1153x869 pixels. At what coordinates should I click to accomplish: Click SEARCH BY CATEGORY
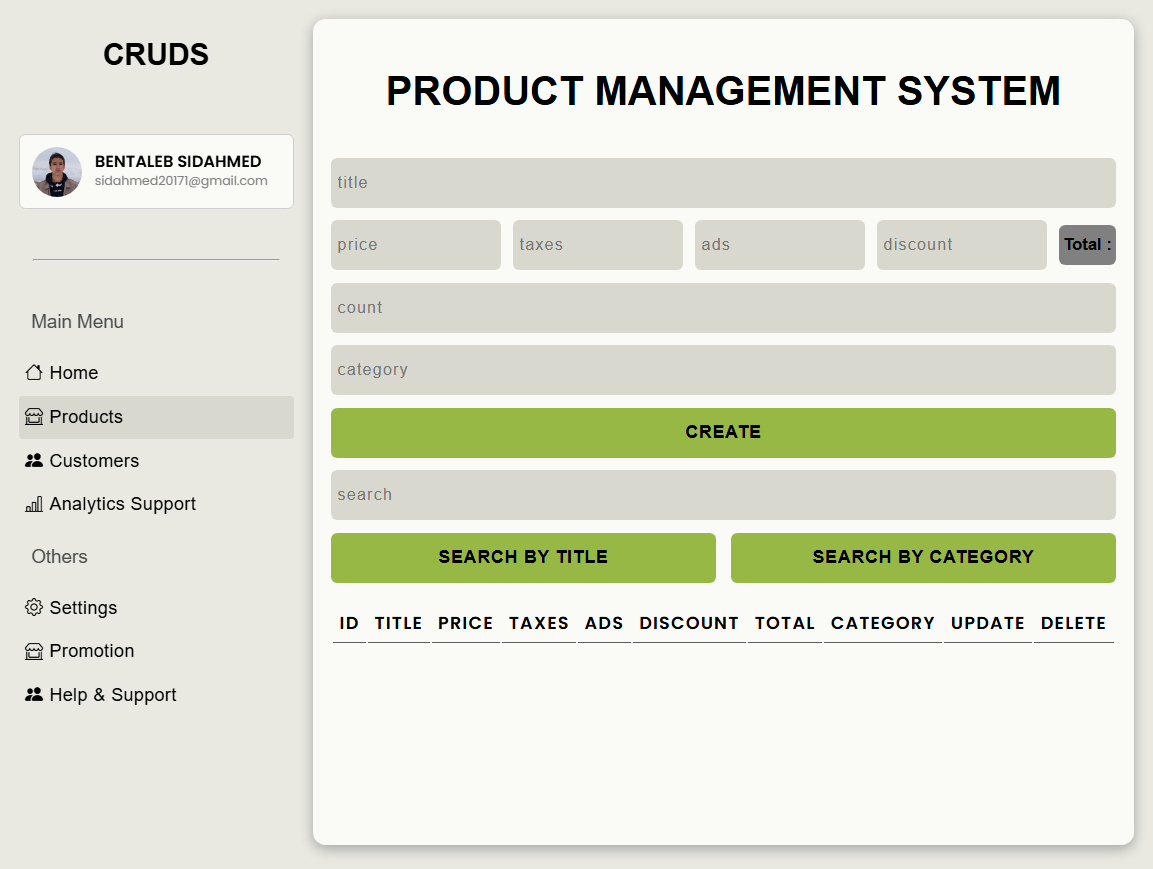click(922, 557)
